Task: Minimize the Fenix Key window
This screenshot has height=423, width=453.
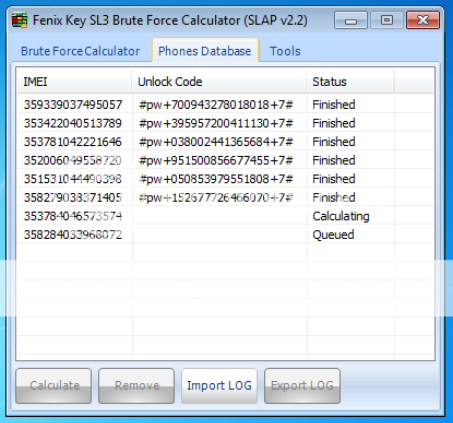Action: [351, 20]
